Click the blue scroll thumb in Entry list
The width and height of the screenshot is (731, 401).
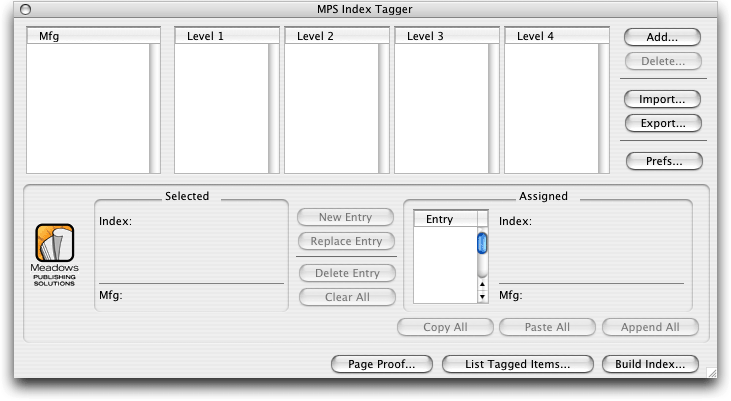click(483, 243)
